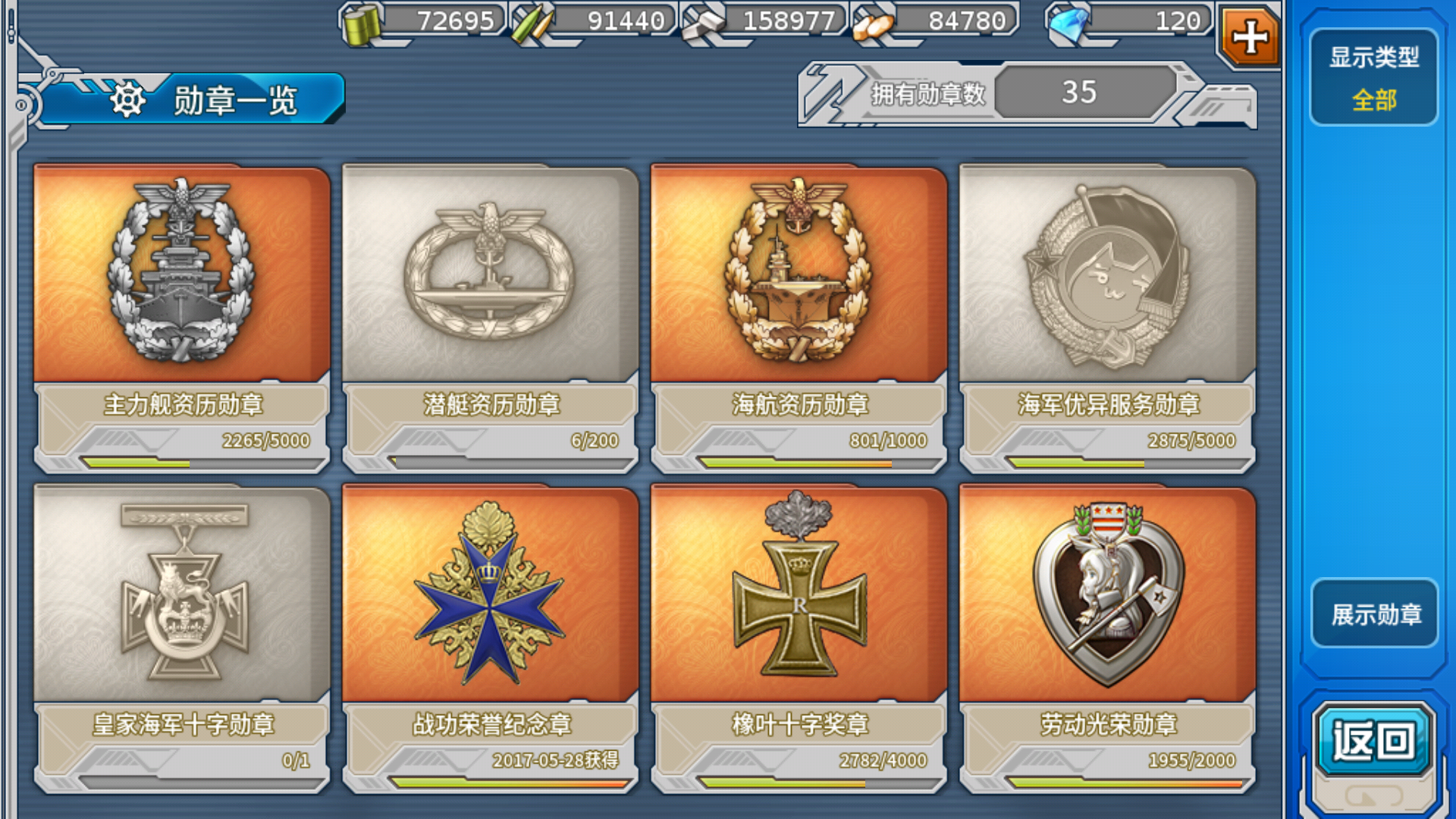The height and width of the screenshot is (819, 1456).
Task: Click the blue diamond currency icon
Action: (1068, 24)
